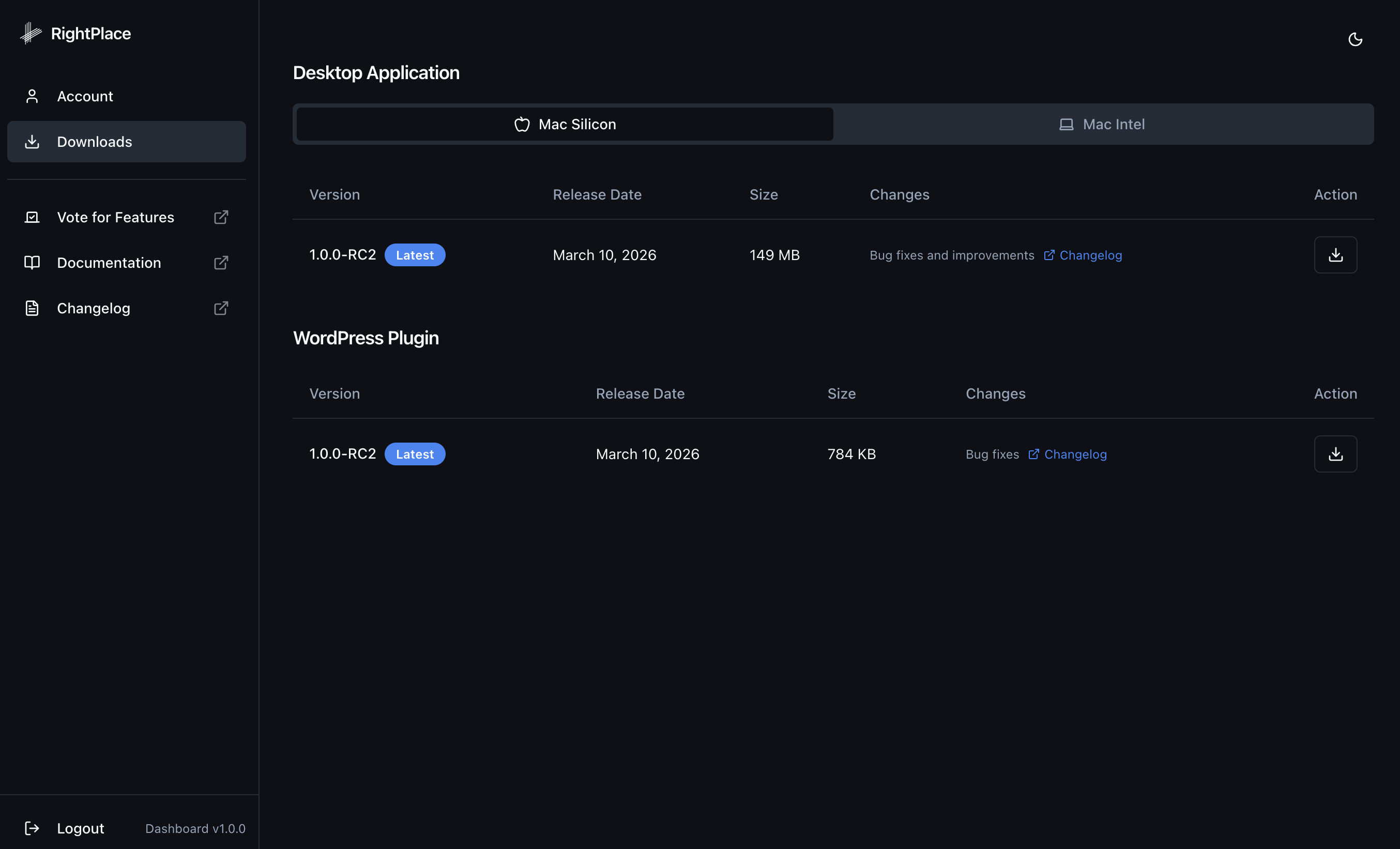Click the Apple icon on Mac Silicon tab
This screenshot has width=1400, height=849.
(x=521, y=124)
